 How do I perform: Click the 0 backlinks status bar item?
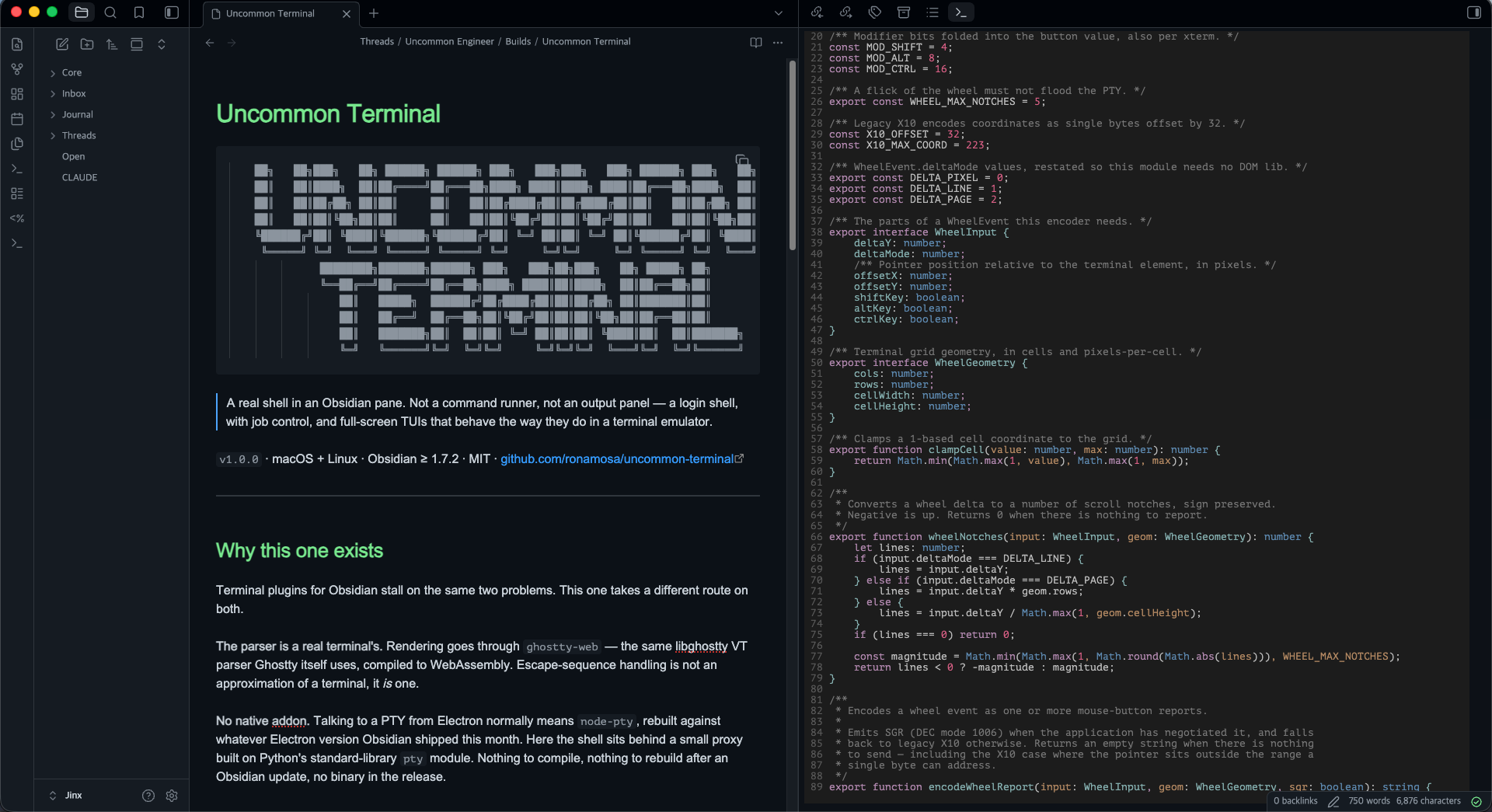coord(1295,800)
